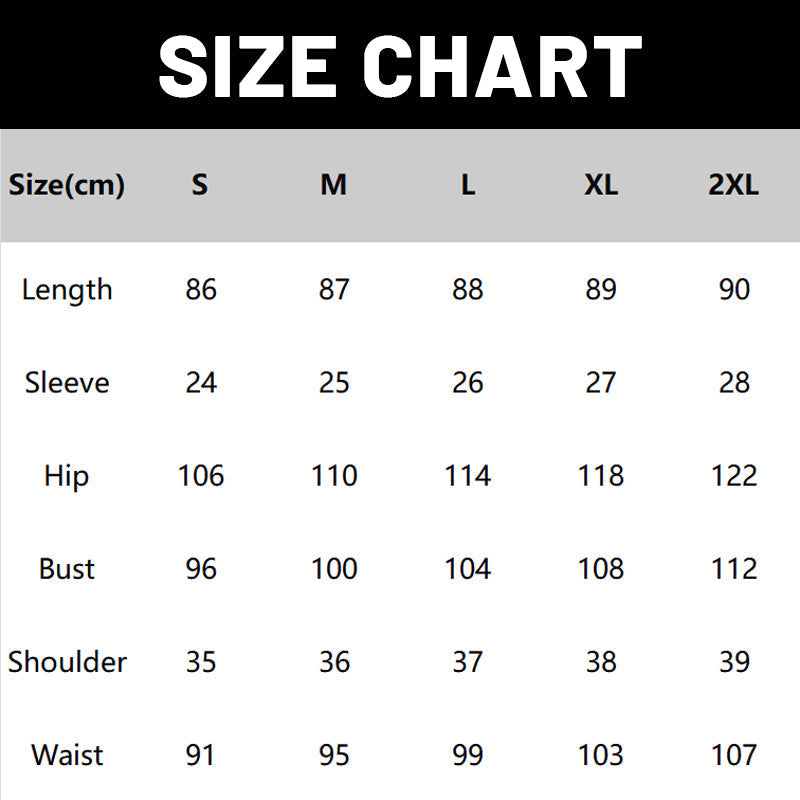This screenshot has width=800, height=800.
Task: Click the Waist row label
Action: pos(67,755)
